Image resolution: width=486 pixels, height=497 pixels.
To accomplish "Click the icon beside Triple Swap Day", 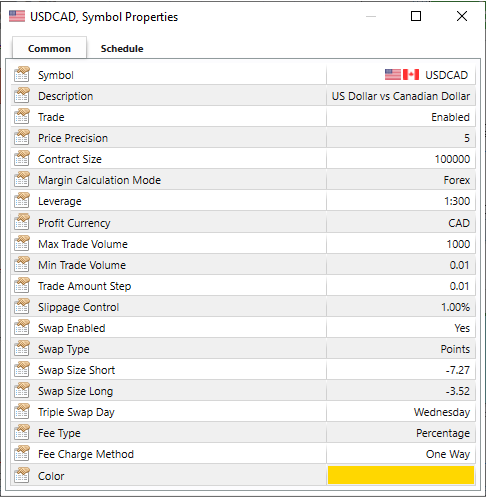I will 22,411.
